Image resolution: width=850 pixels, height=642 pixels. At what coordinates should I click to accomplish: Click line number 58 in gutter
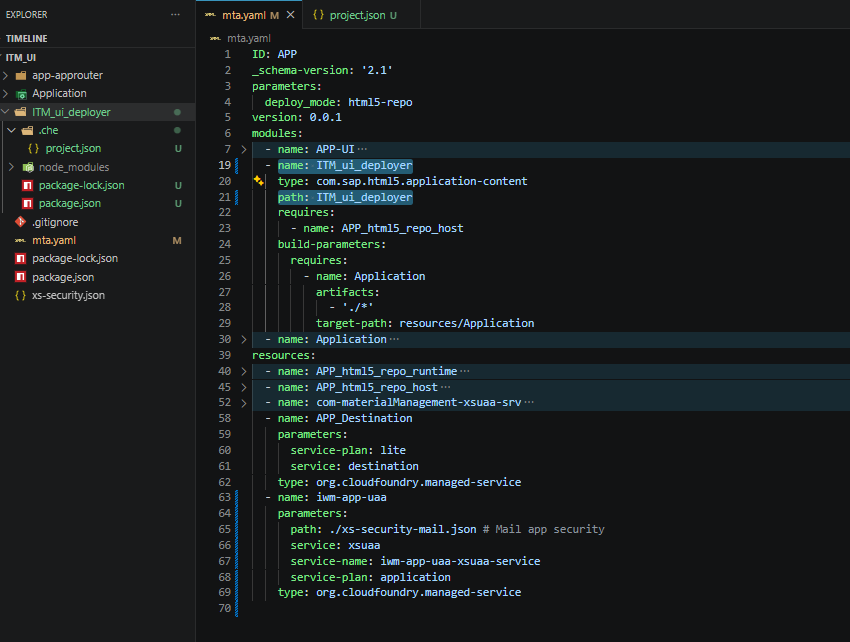pyautogui.click(x=224, y=418)
